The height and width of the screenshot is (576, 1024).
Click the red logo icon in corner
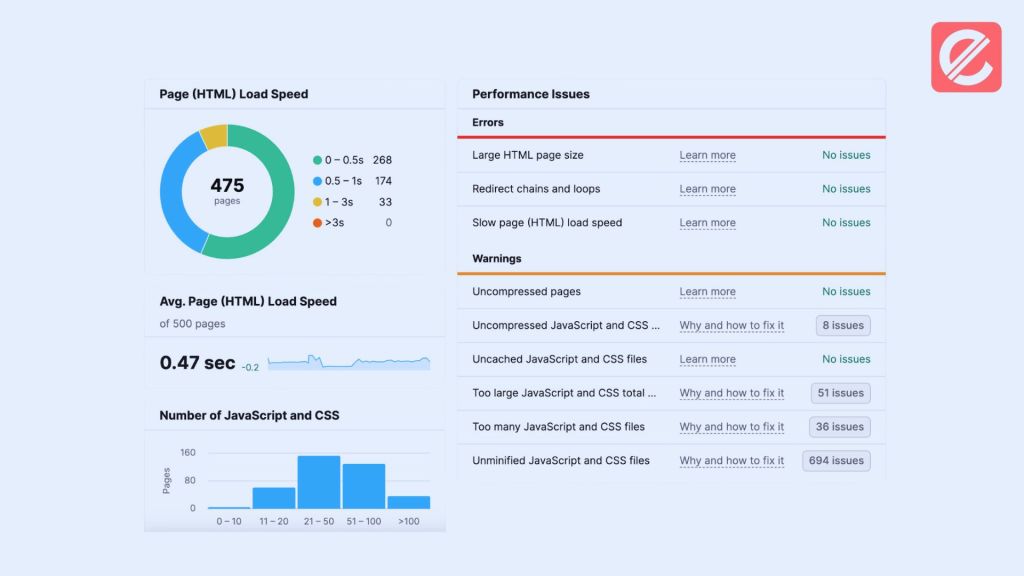966,57
